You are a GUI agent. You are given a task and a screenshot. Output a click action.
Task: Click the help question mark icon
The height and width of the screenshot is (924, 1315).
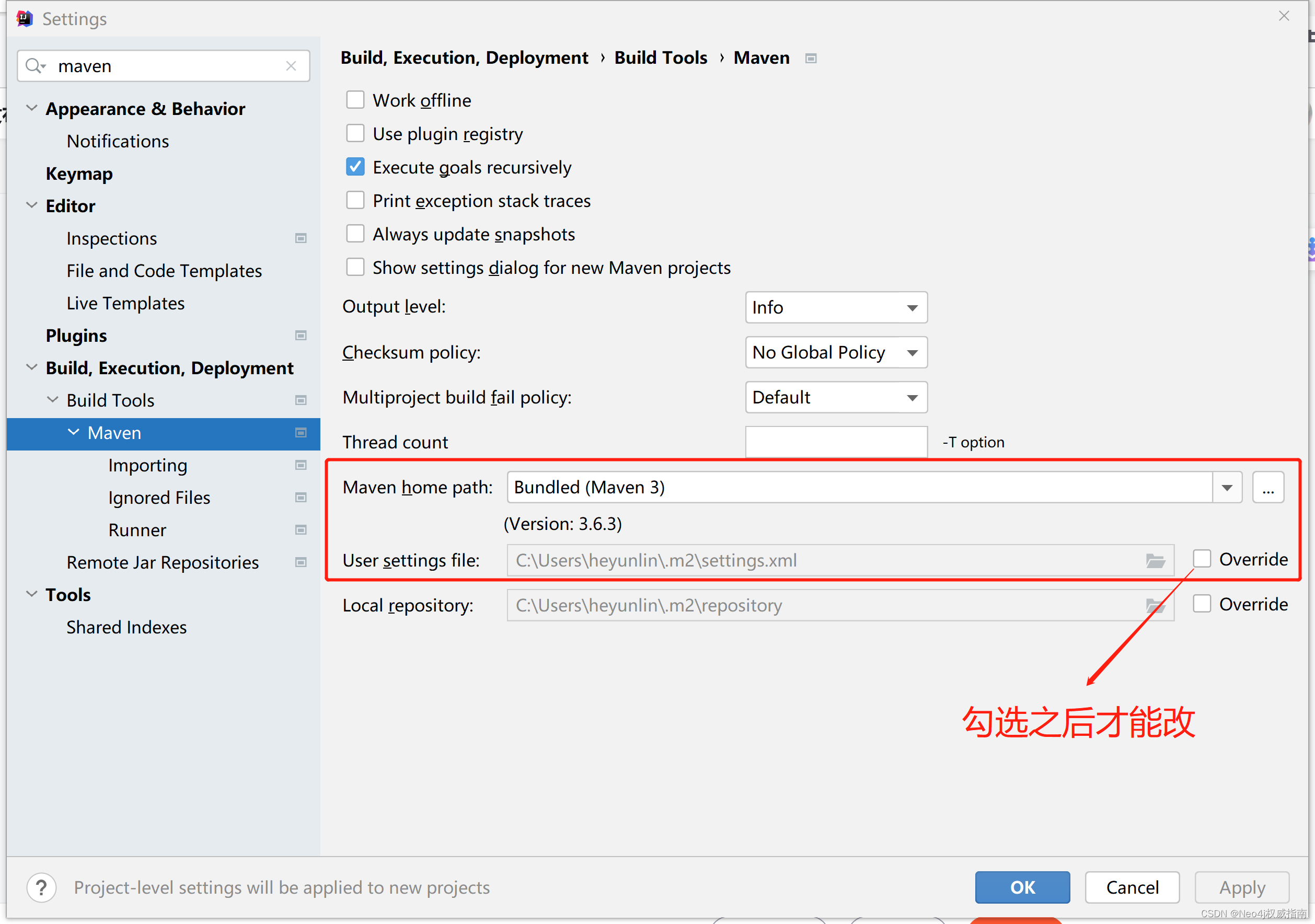tap(41, 887)
